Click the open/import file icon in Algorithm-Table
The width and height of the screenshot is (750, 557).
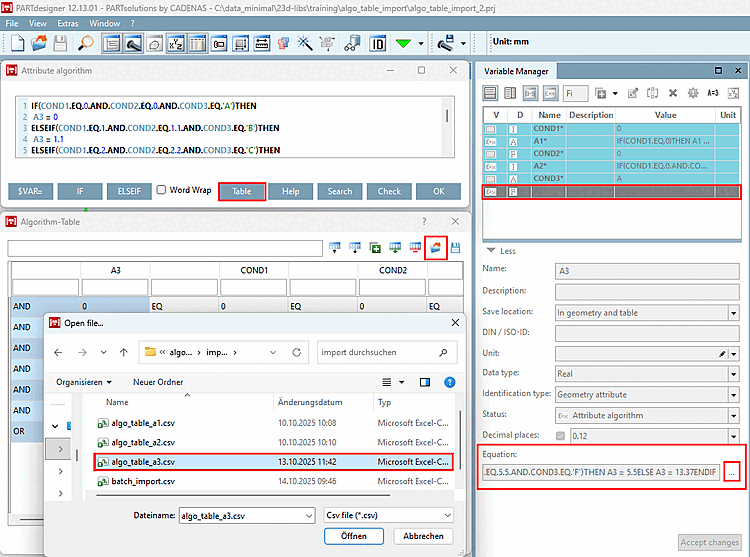click(435, 248)
